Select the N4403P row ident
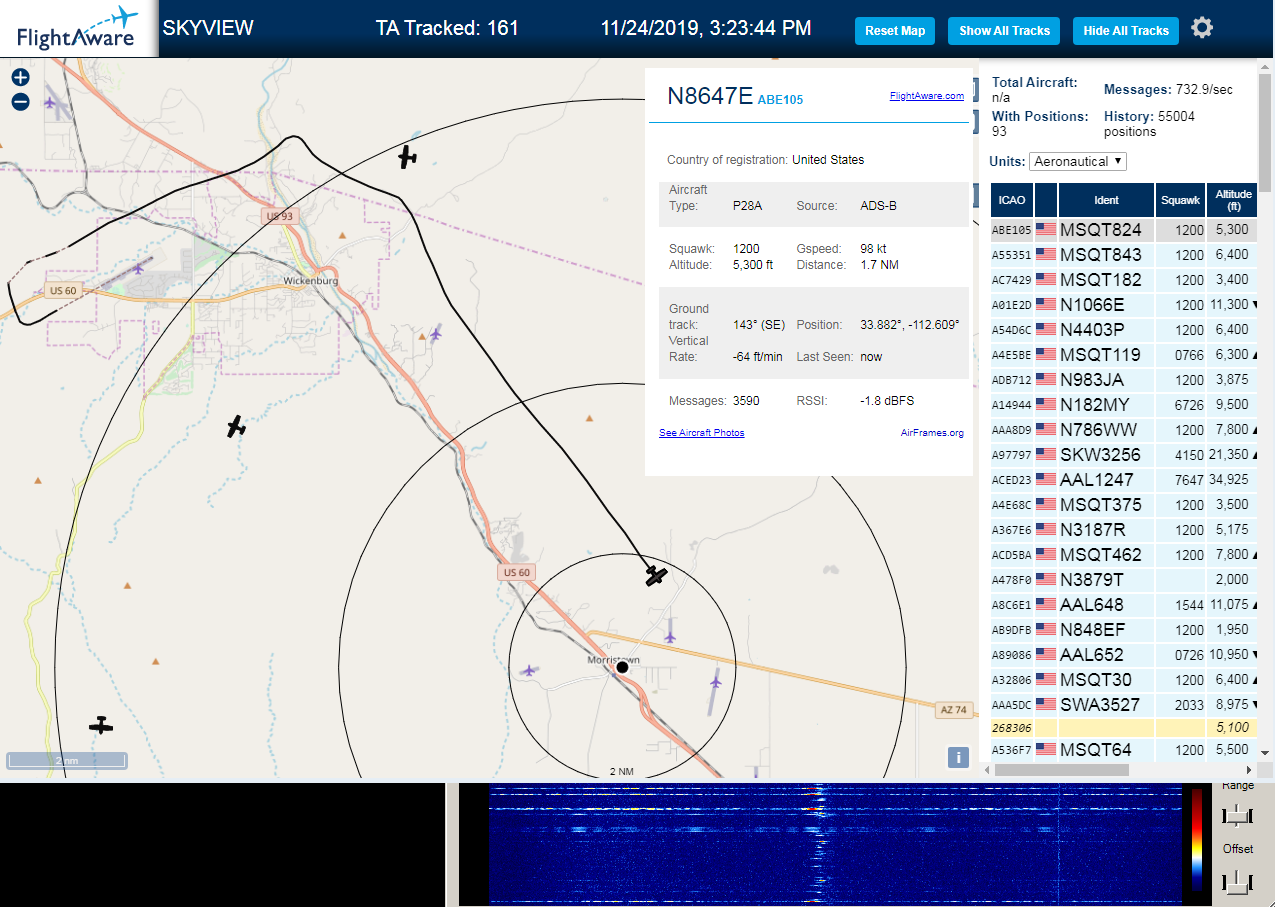This screenshot has height=907, width=1275. coord(1092,330)
